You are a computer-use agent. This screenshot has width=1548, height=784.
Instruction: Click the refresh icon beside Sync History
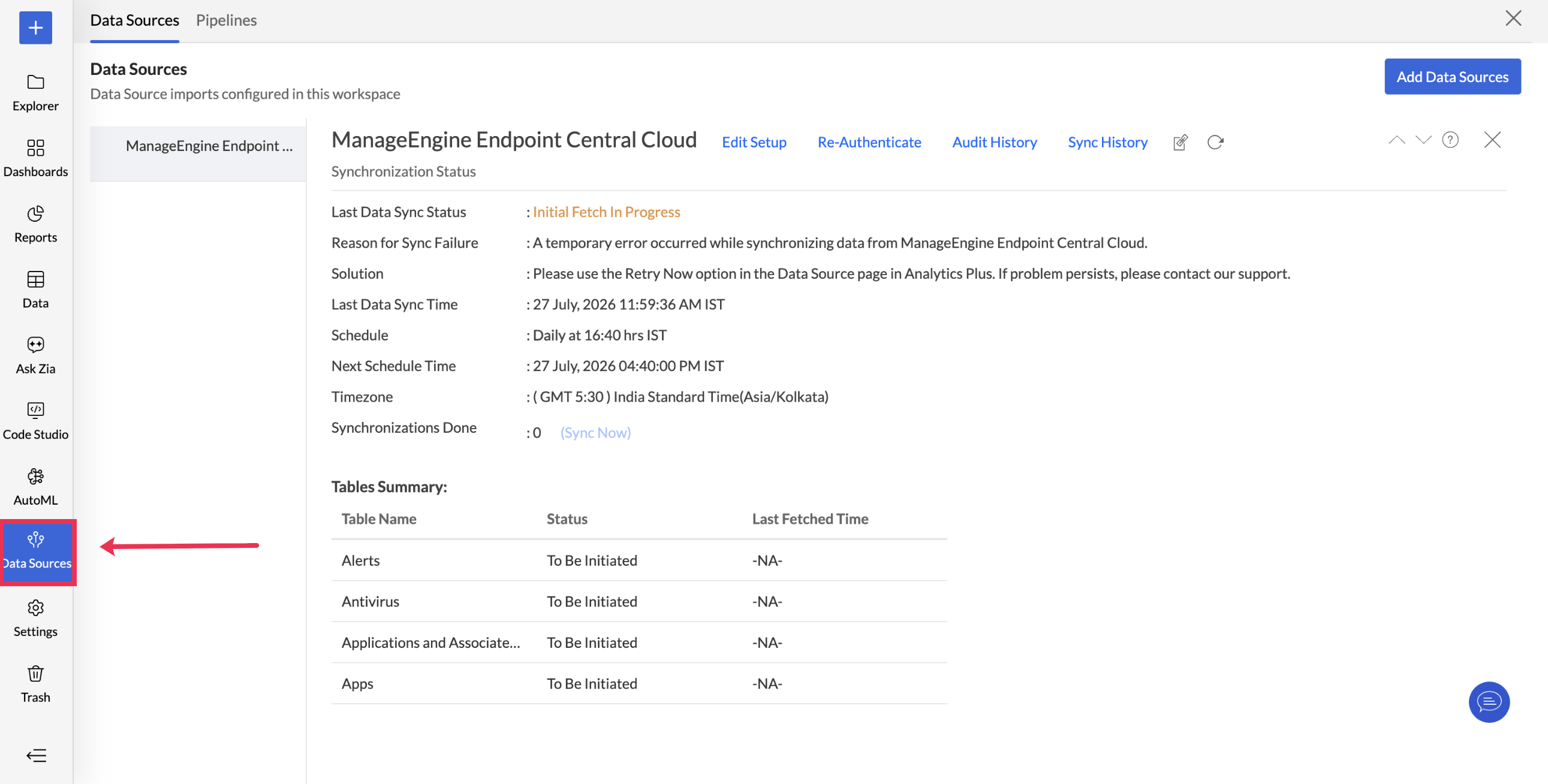coord(1215,143)
